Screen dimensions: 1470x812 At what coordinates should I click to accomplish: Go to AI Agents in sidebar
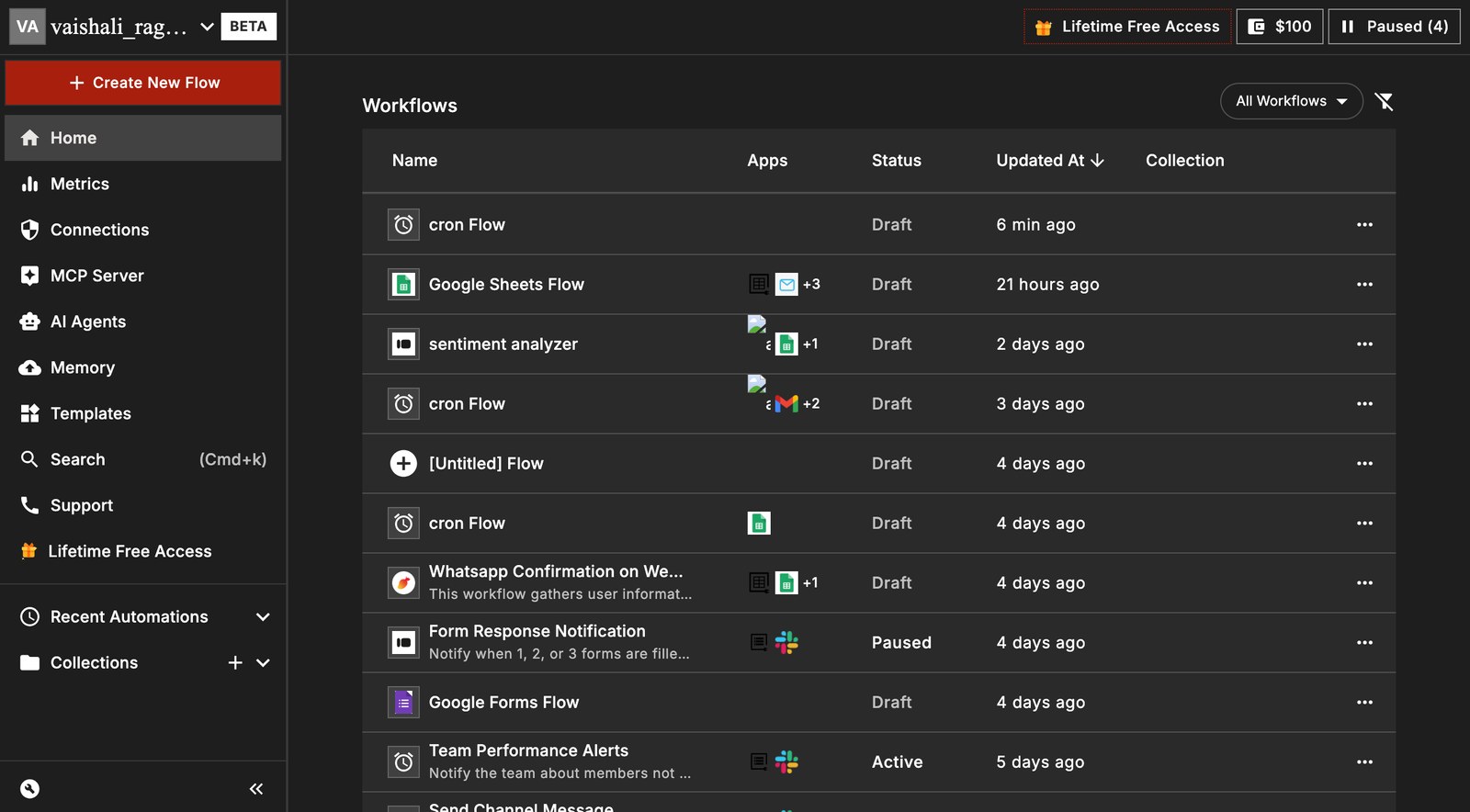pos(88,321)
